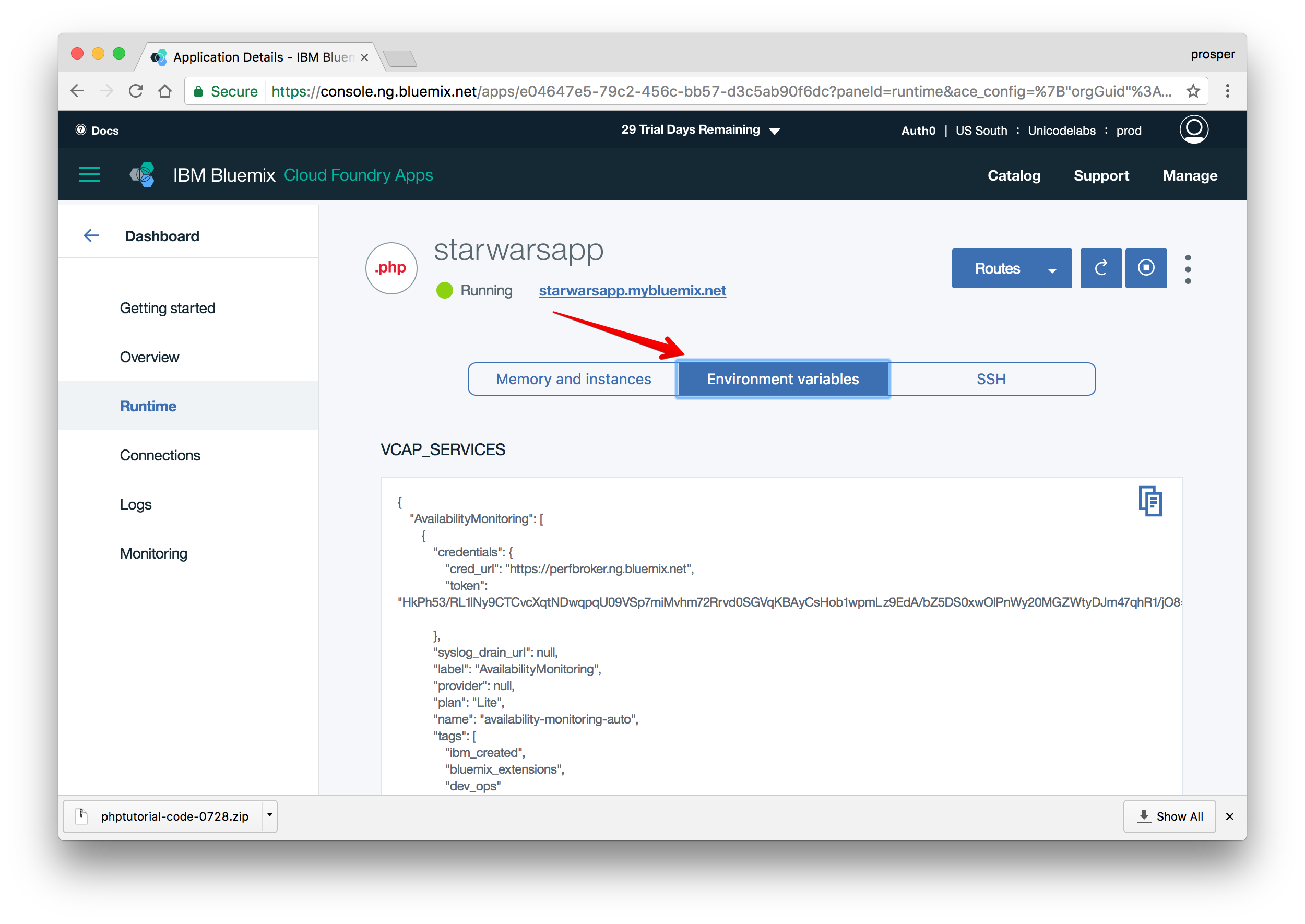This screenshot has height=924, width=1305.
Task: View Logs in sidebar
Action: click(135, 504)
